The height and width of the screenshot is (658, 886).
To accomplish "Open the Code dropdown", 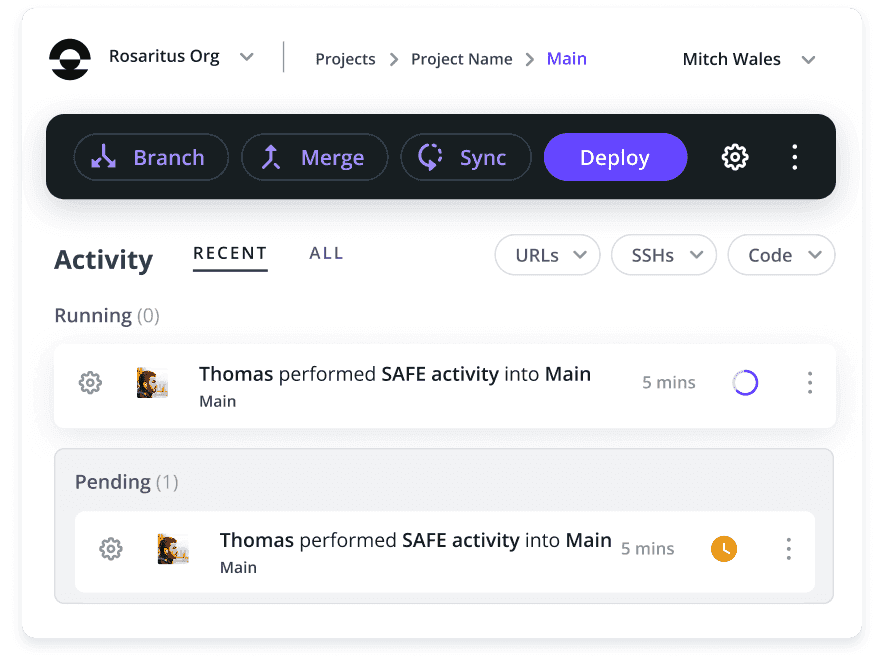I will 781,255.
